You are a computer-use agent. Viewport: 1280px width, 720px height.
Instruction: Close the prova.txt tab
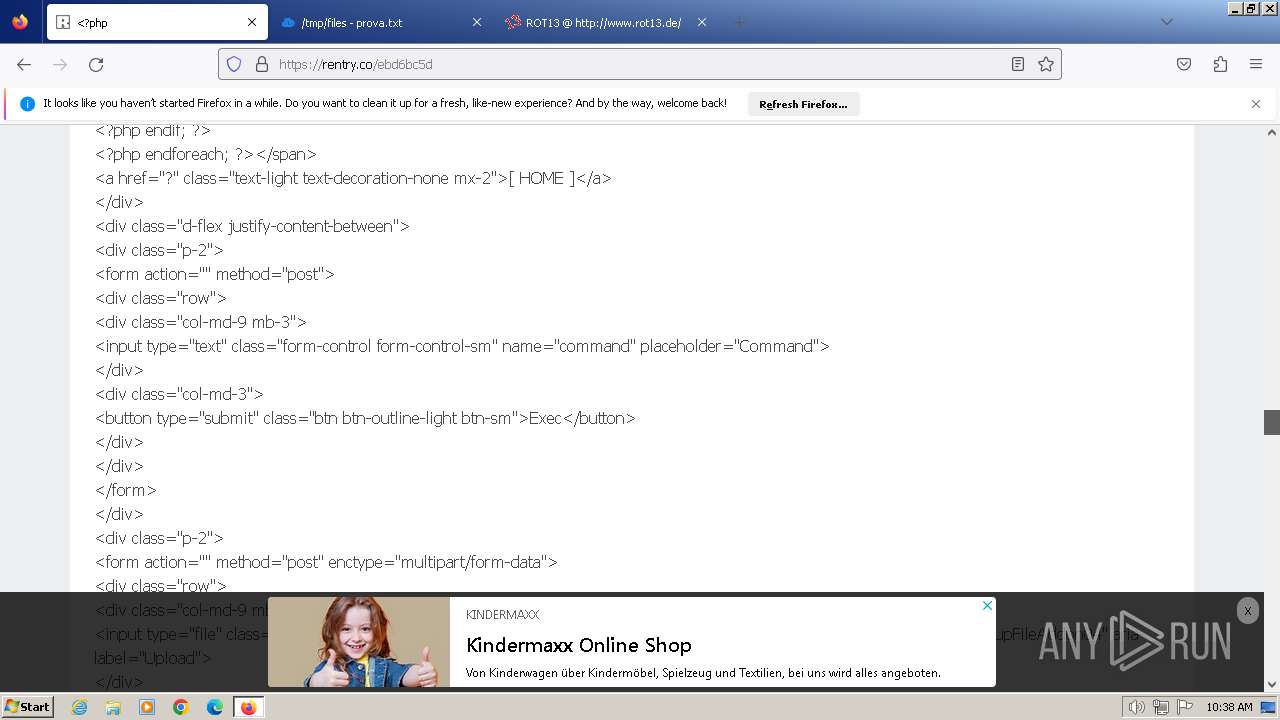(x=477, y=22)
